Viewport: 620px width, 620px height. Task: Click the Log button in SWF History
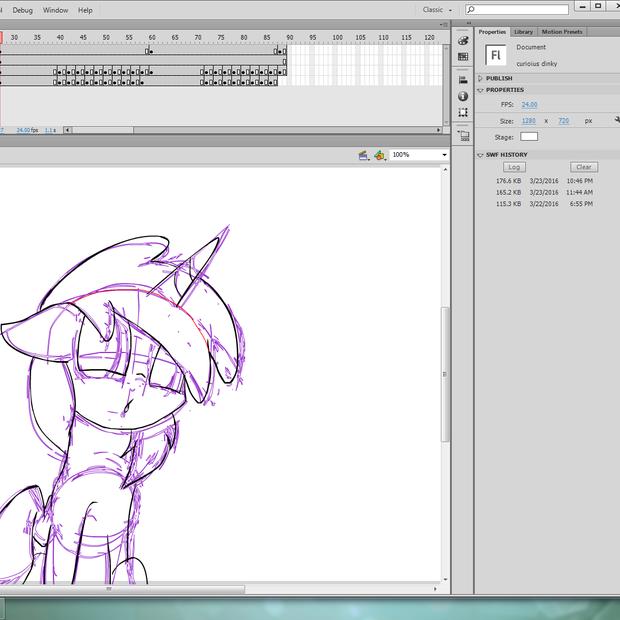(514, 167)
